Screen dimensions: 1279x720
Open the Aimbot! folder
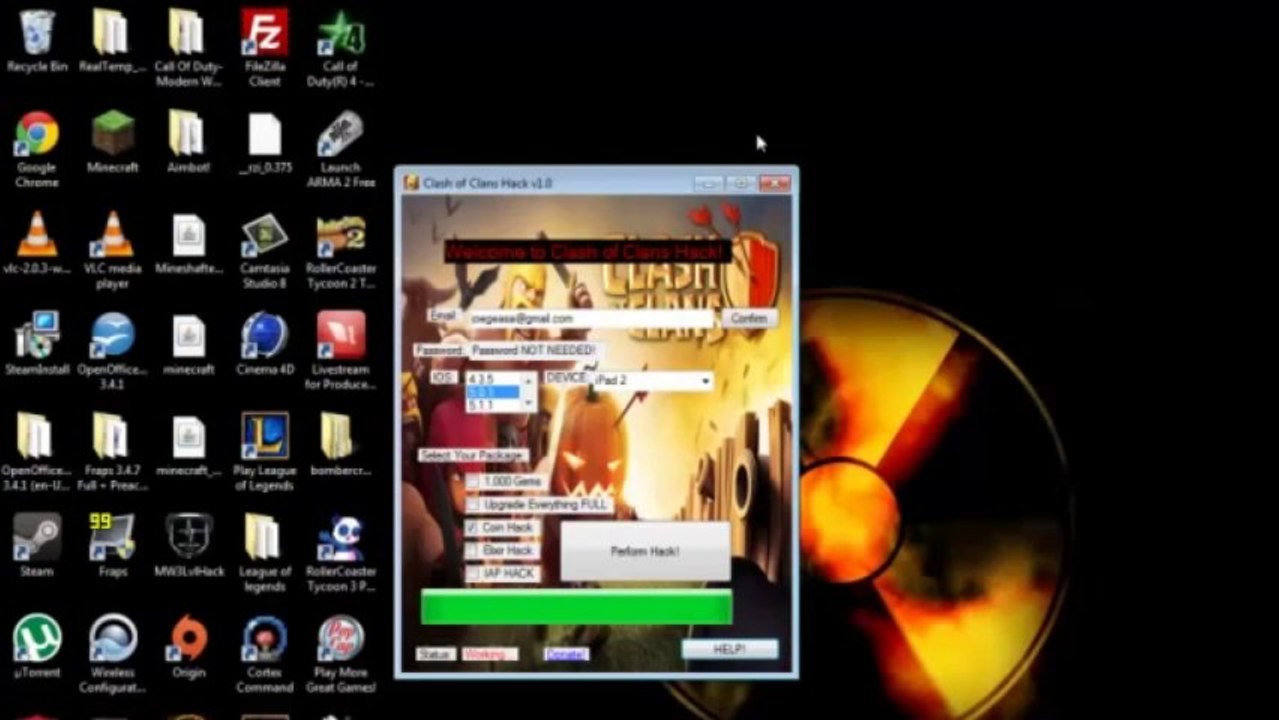pyautogui.click(x=188, y=142)
